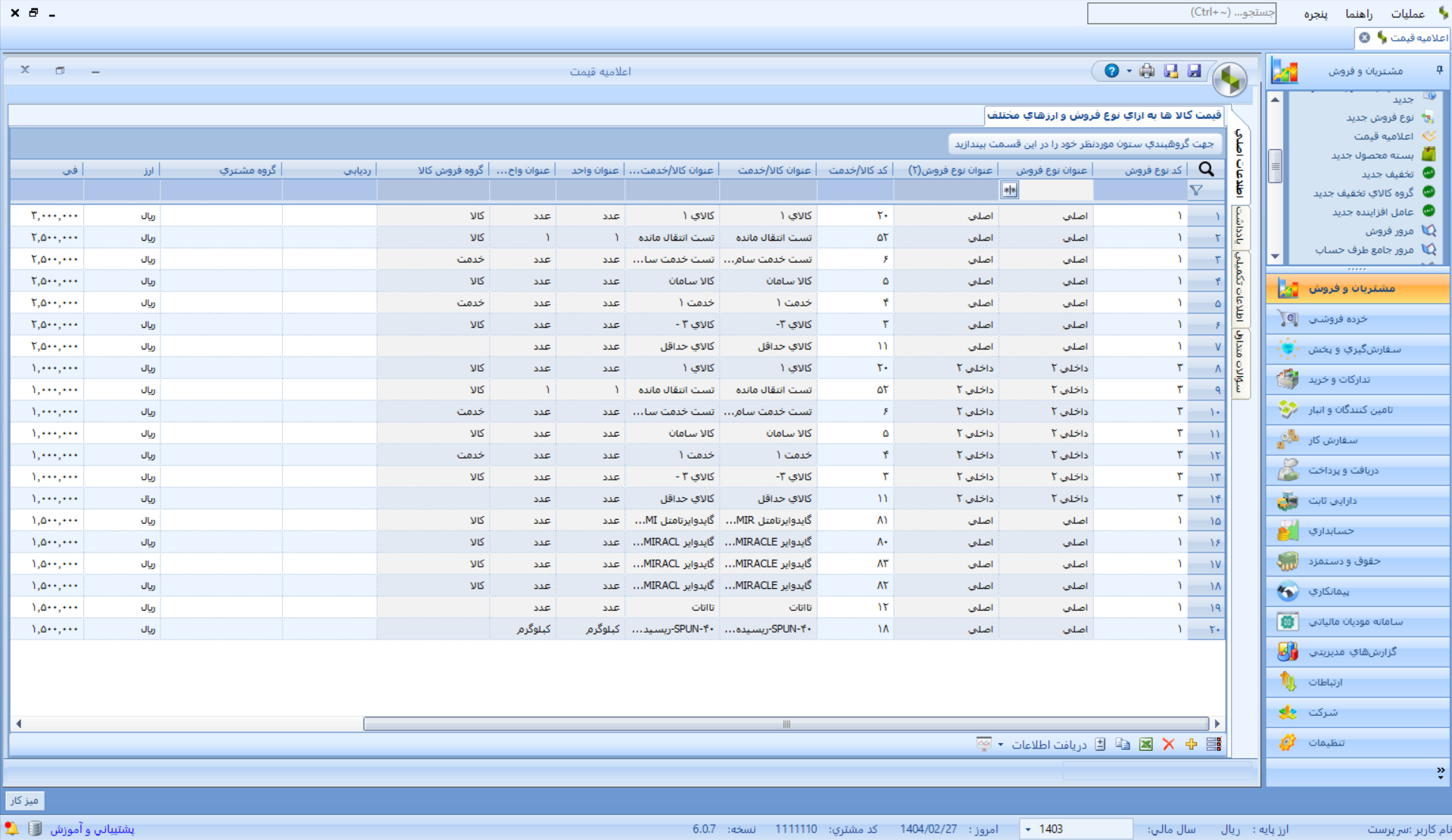This screenshot has width=1452, height=840.
Task: Expand the sidebar overflow chevron at the bottom
Action: [x=1440, y=772]
